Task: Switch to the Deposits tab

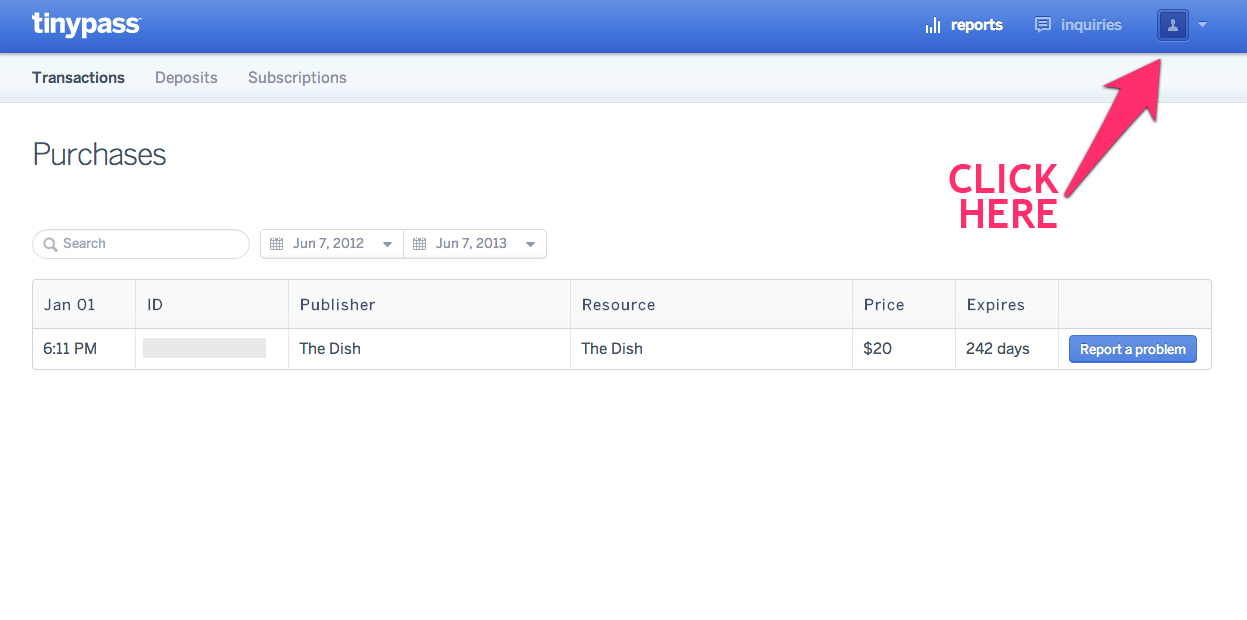Action: click(x=186, y=78)
